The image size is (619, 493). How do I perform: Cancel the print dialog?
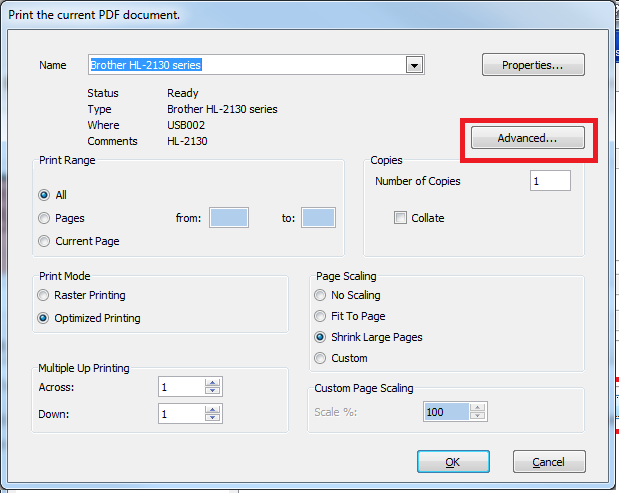click(x=549, y=461)
